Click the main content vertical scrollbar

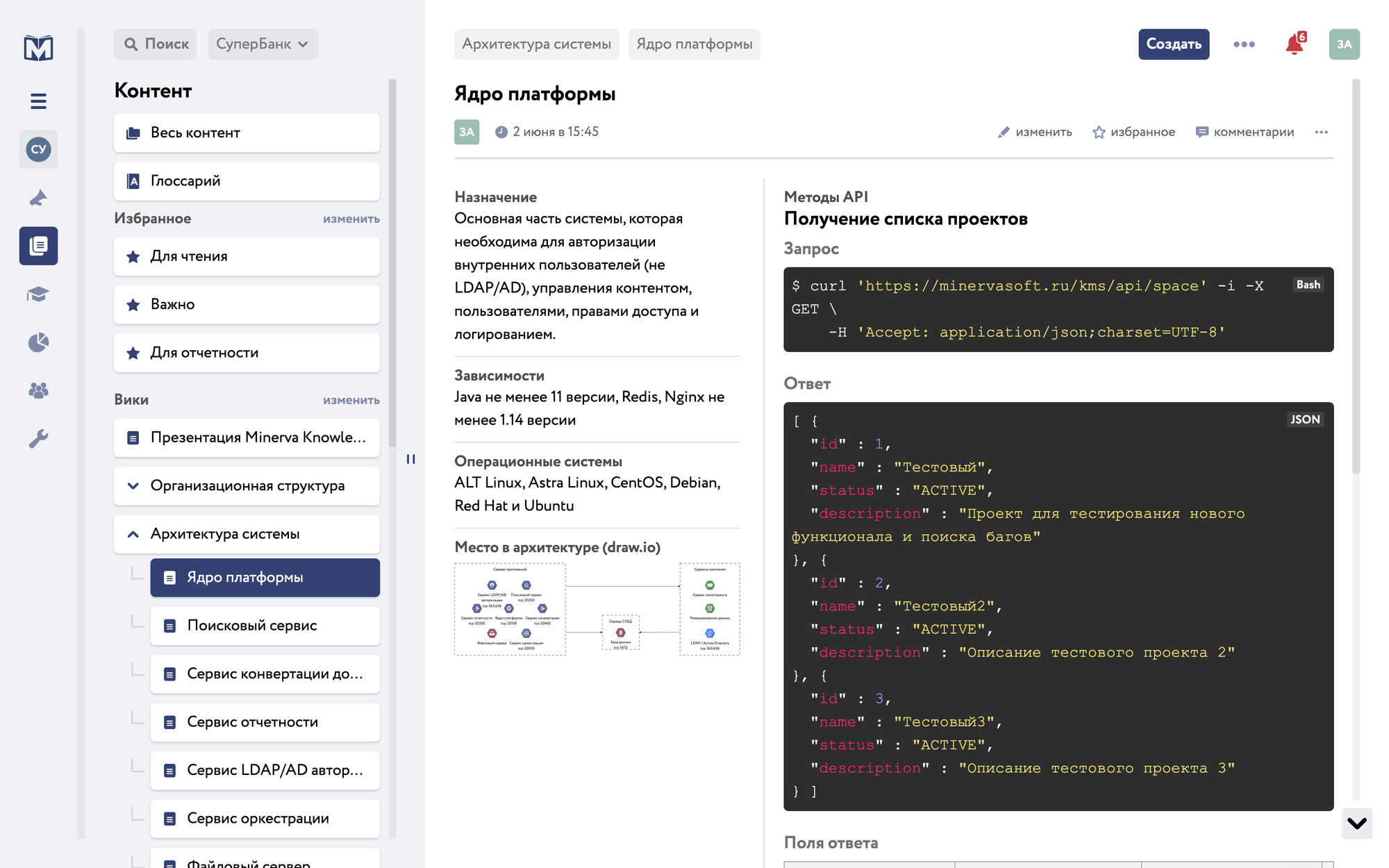click(x=1356, y=278)
